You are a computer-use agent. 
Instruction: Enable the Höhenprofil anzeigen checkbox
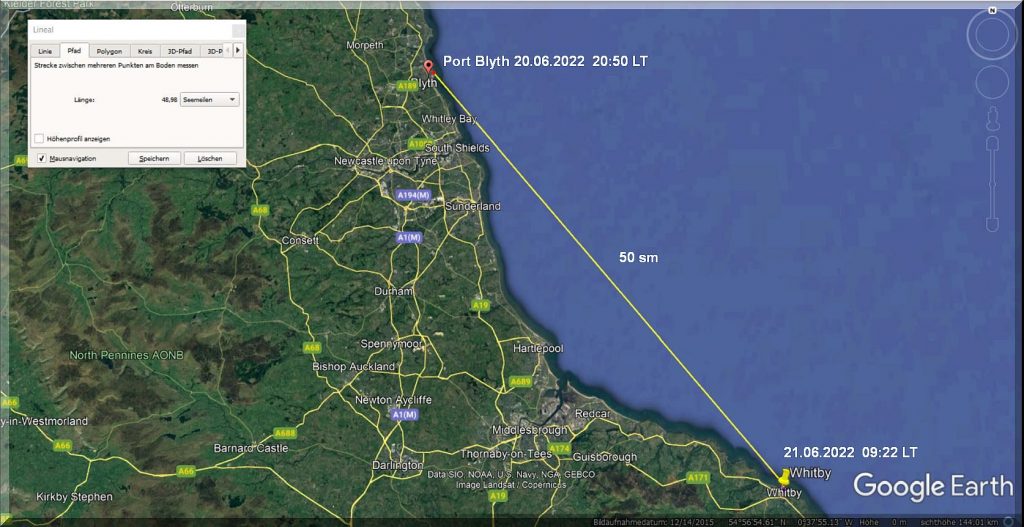coord(39,138)
